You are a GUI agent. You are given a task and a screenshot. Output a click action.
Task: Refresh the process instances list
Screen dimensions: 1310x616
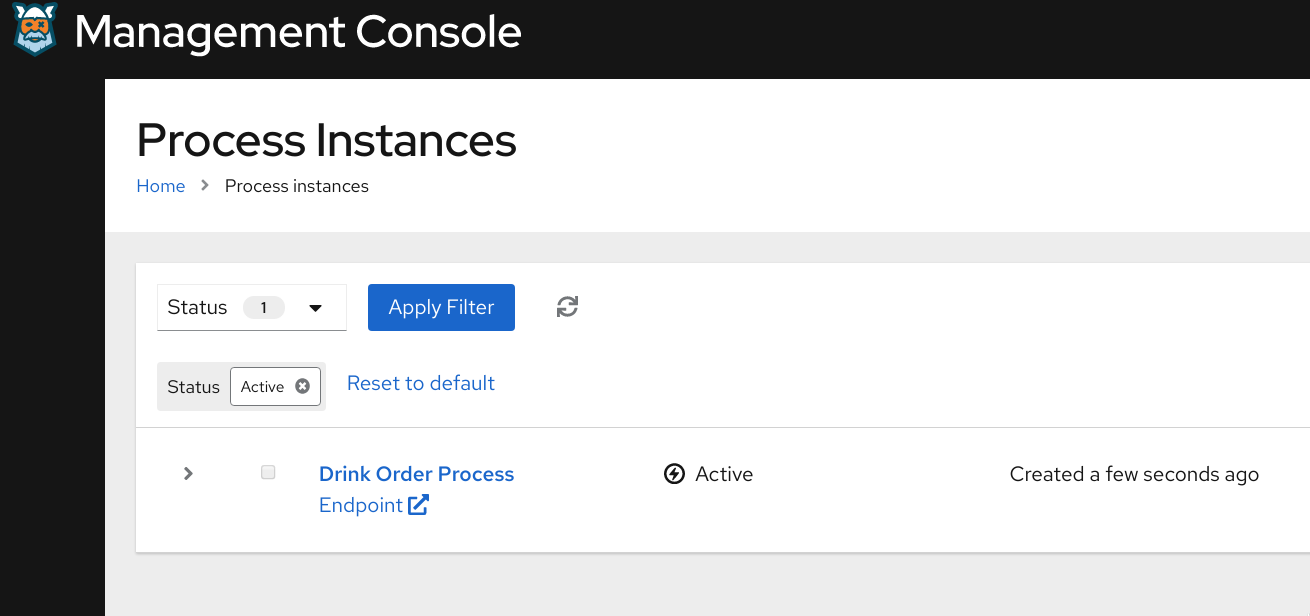(x=567, y=306)
